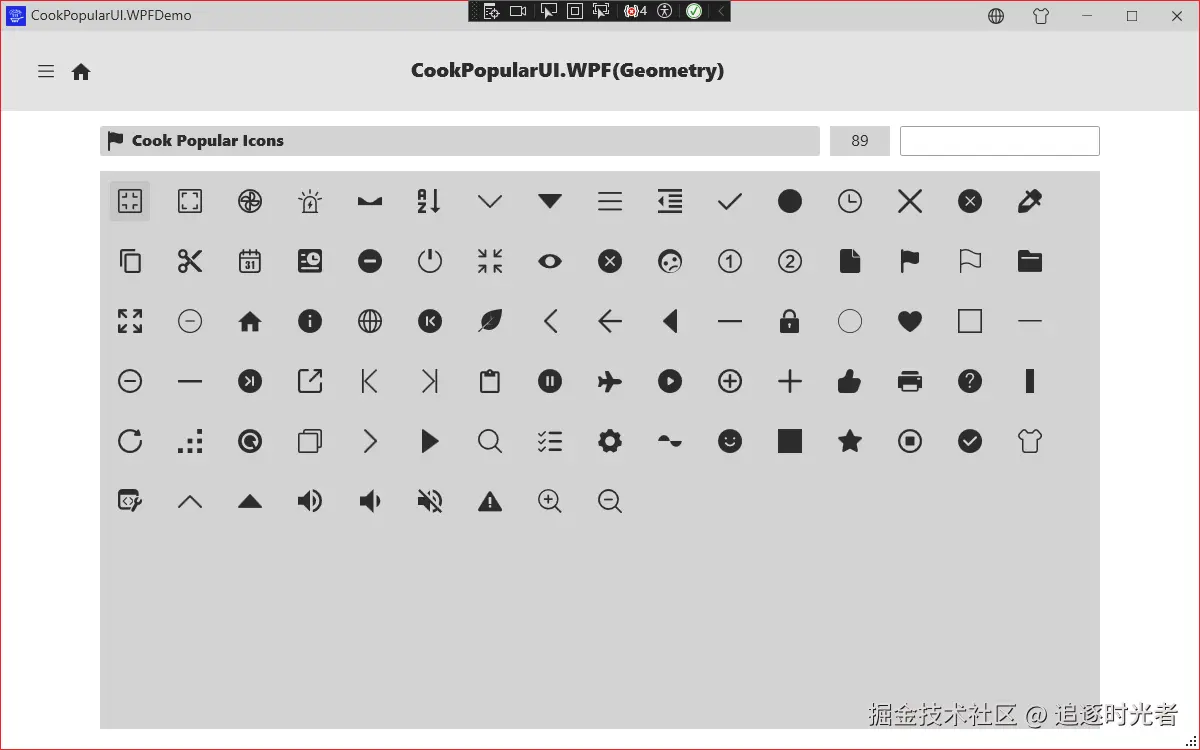Select the power button icon

pos(430,261)
